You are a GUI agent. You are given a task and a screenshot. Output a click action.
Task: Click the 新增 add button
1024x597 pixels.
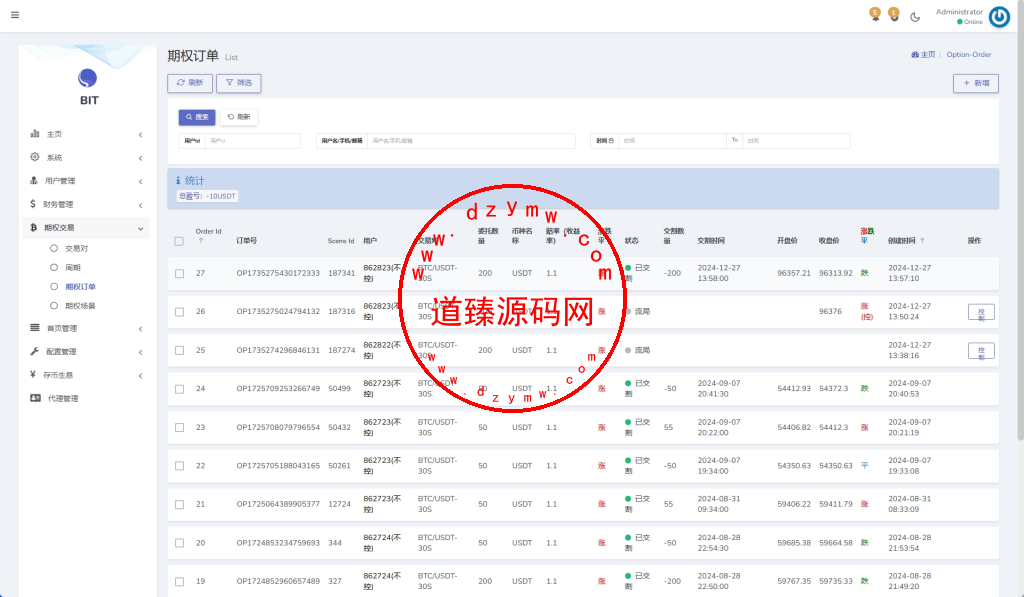(976, 83)
